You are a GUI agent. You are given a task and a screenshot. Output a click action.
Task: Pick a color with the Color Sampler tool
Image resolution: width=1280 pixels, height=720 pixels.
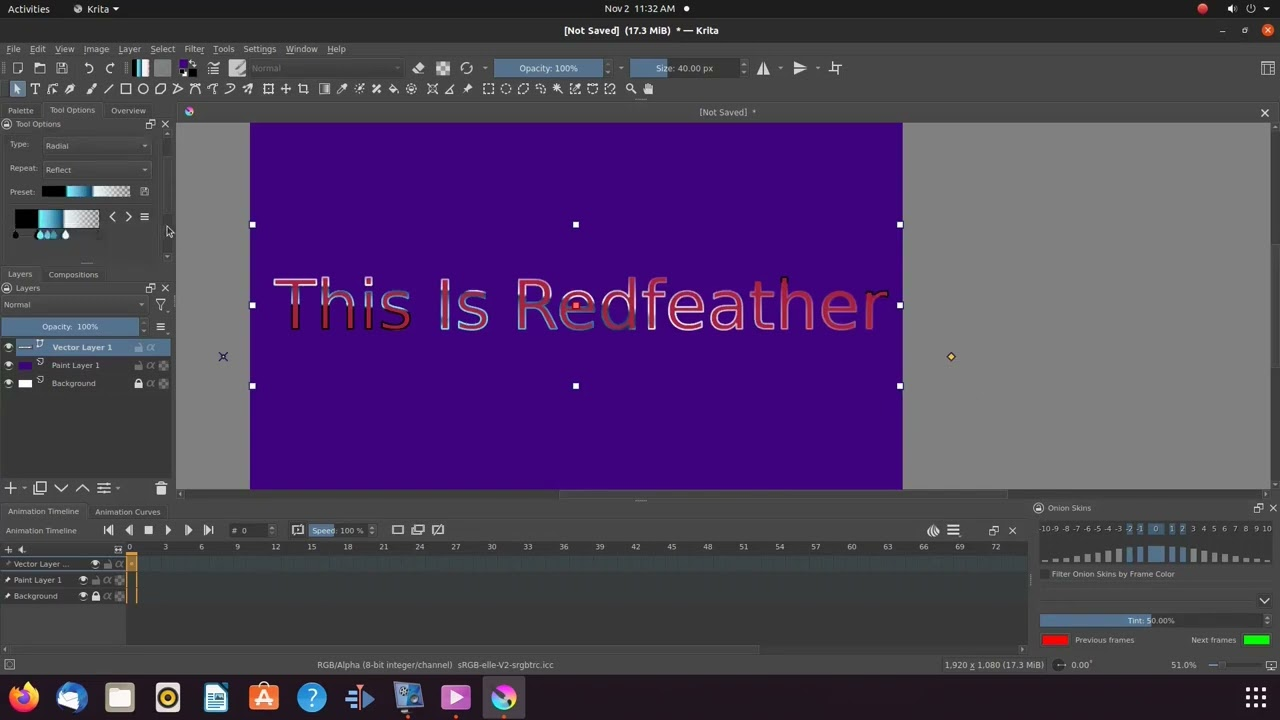click(342, 88)
